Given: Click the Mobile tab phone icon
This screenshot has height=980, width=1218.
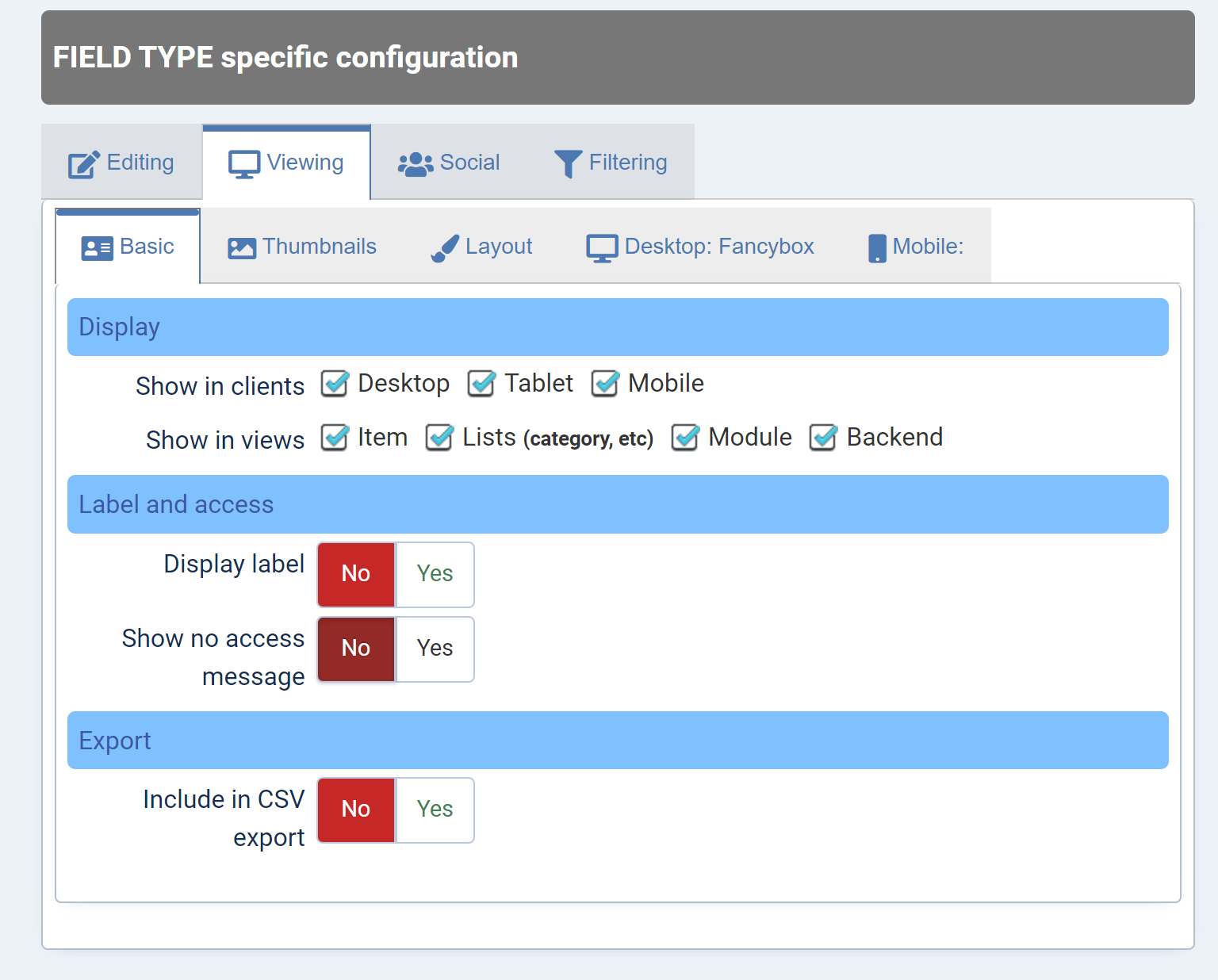Looking at the screenshot, I should [877, 248].
